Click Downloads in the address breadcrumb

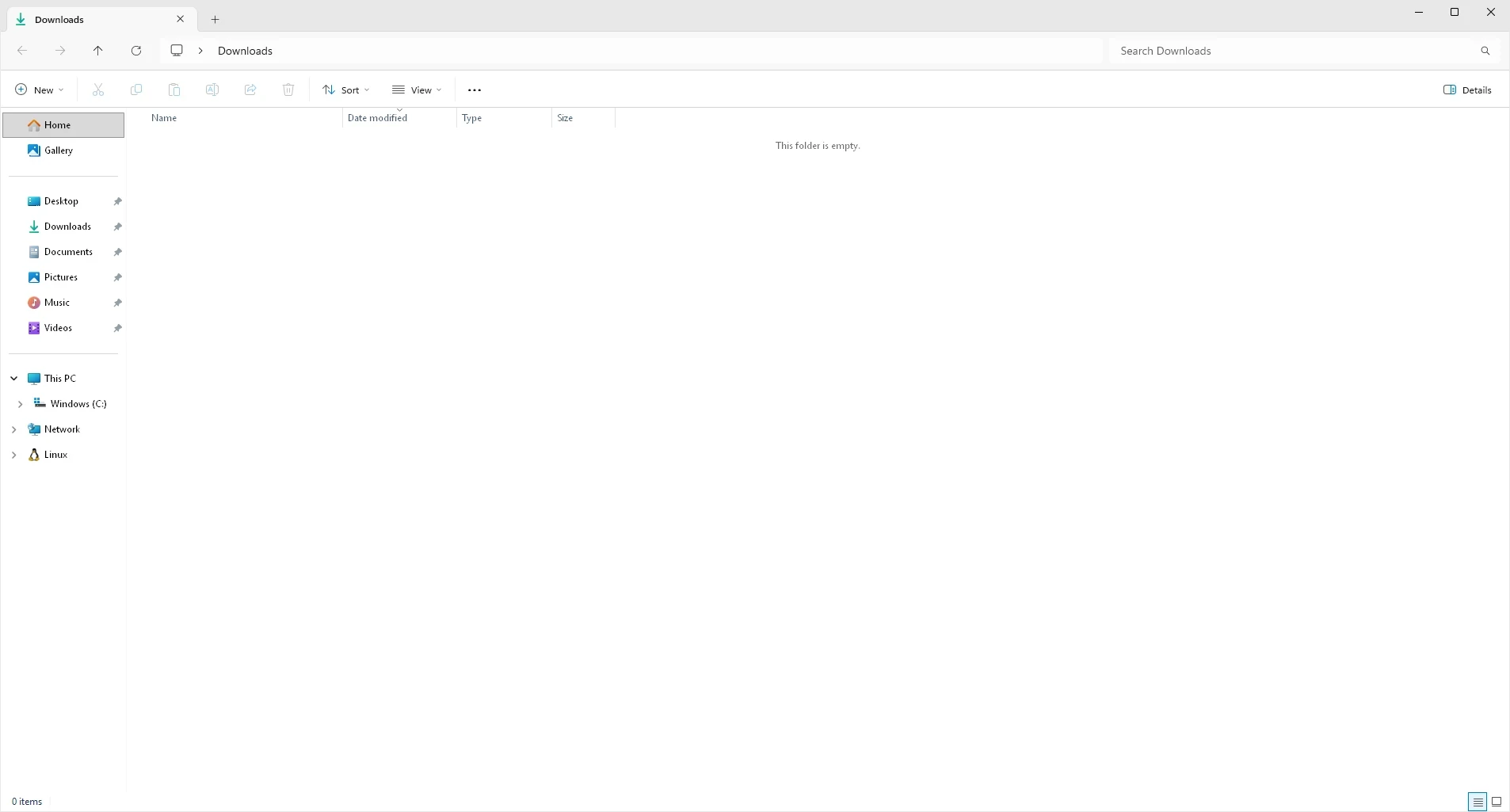tap(245, 51)
